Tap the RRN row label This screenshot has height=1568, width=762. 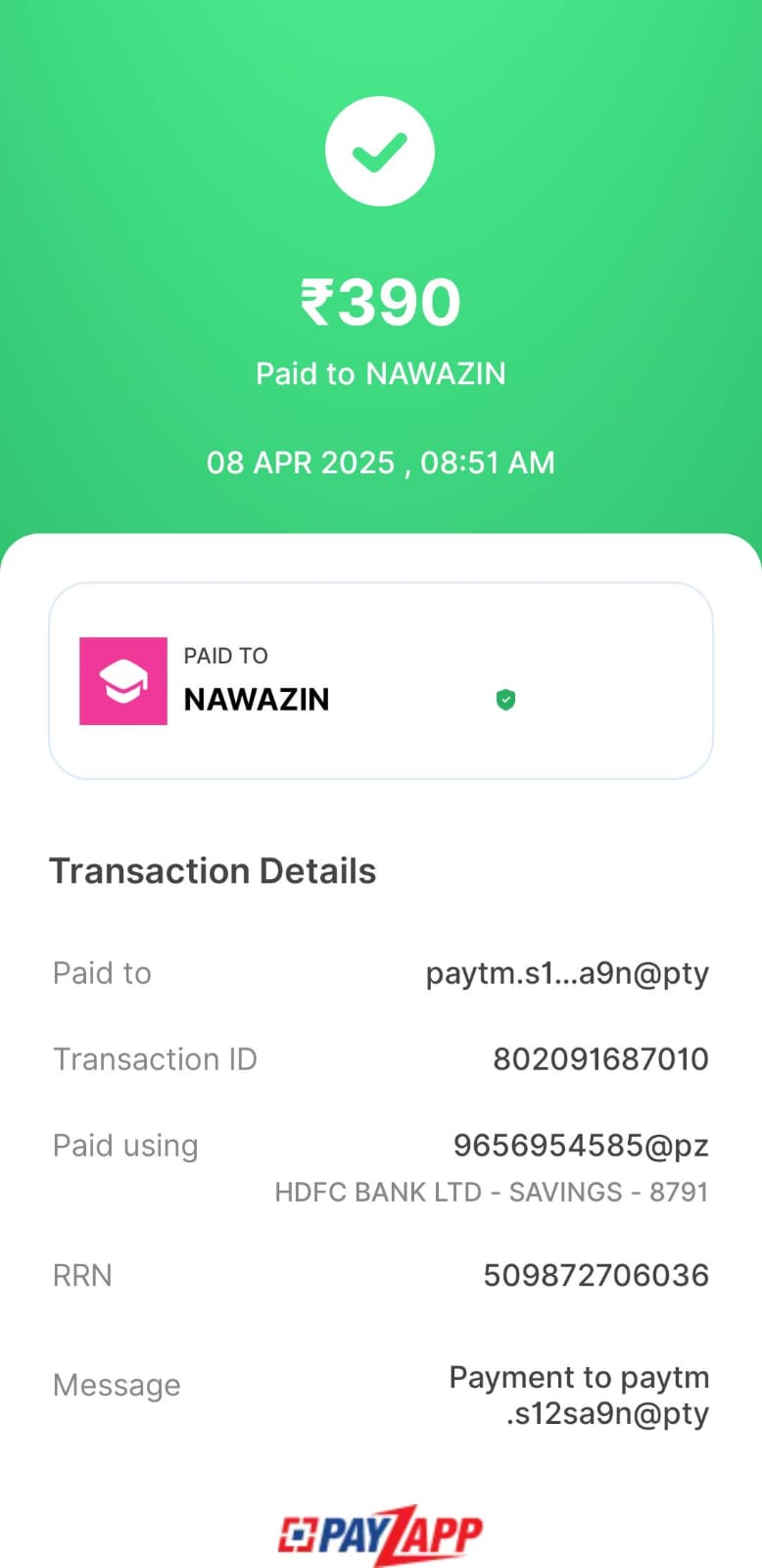[x=82, y=1275]
